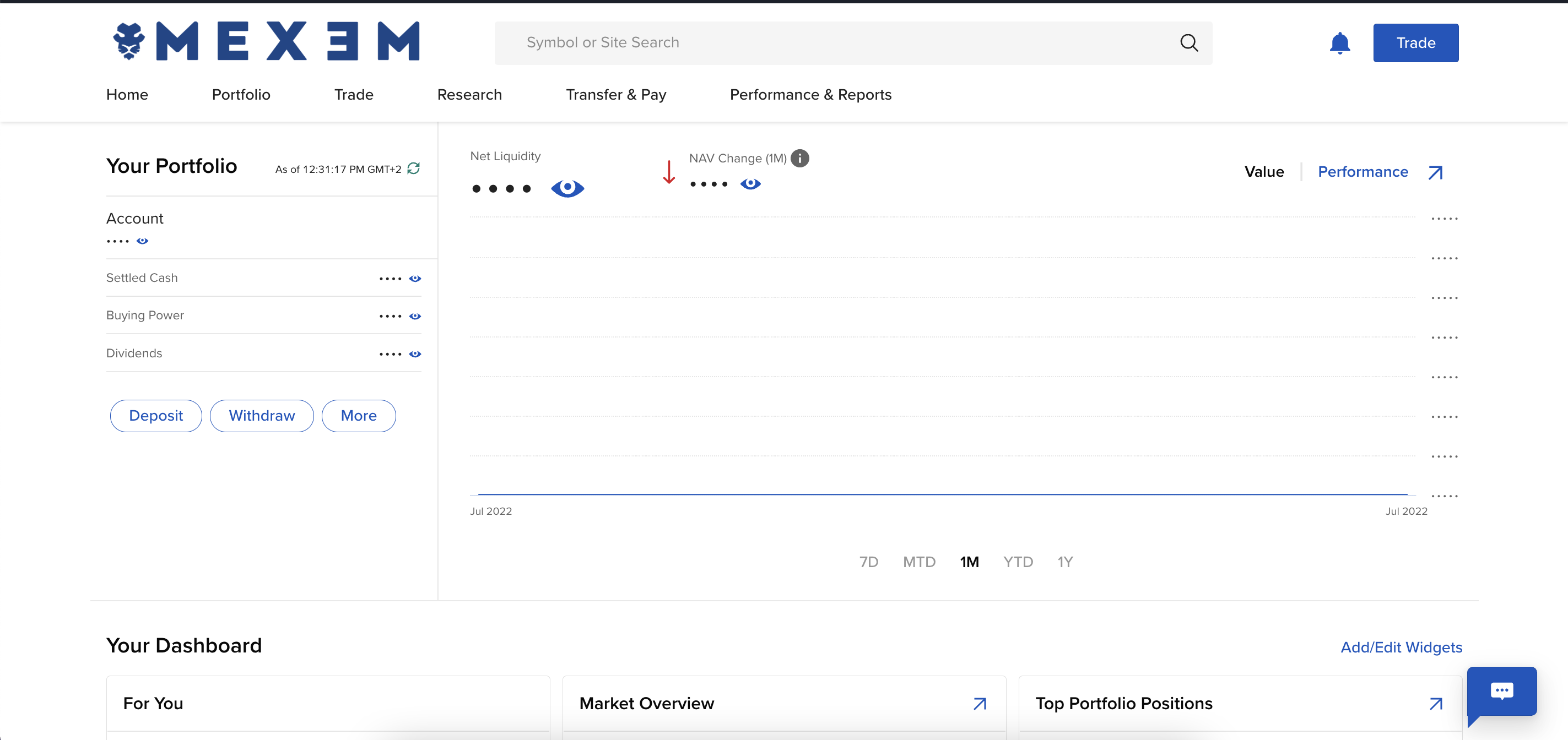The height and width of the screenshot is (740, 1568).
Task: Click the MEXEM lion logo
Action: pos(129,41)
